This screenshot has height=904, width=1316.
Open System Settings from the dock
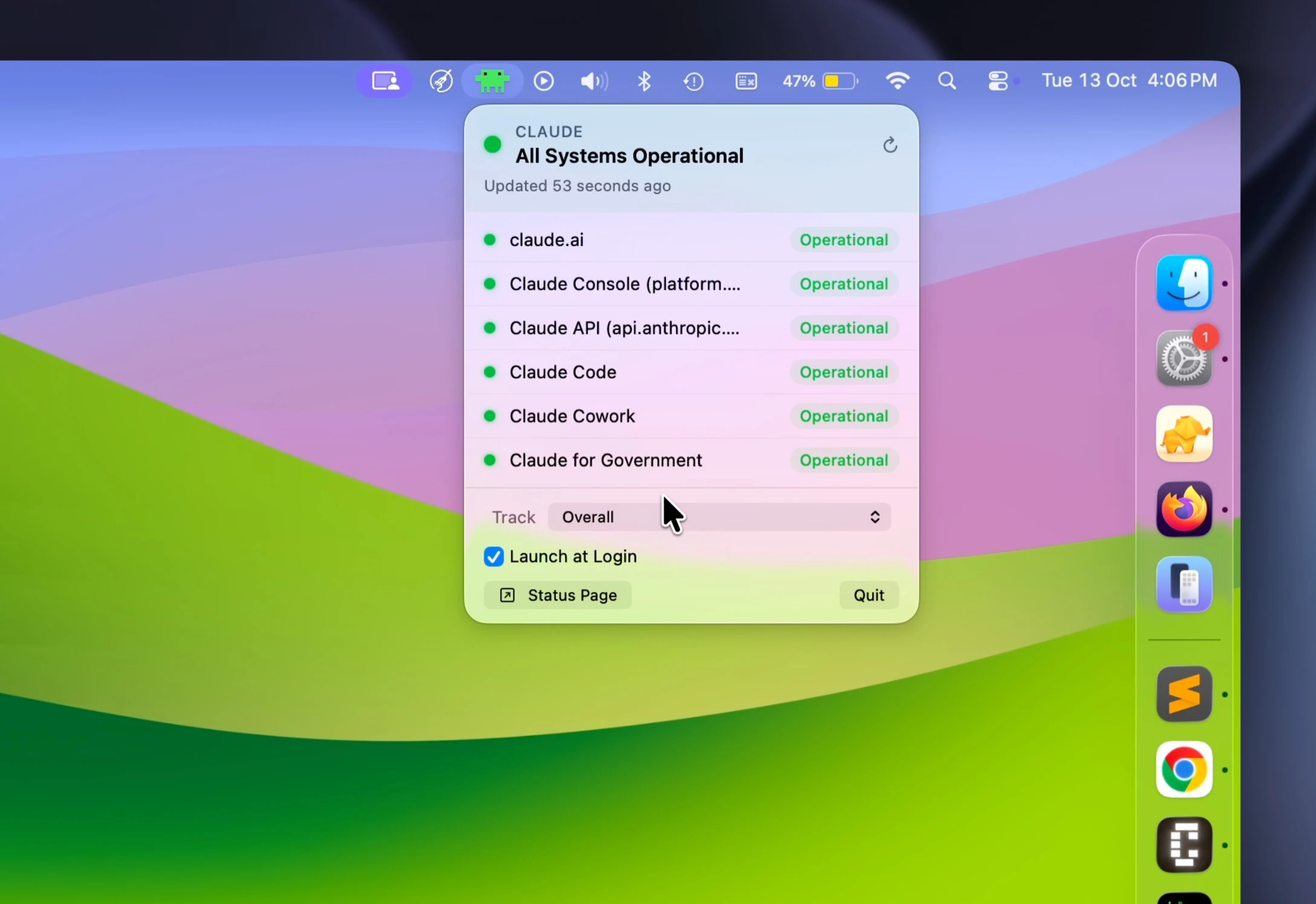tap(1184, 359)
